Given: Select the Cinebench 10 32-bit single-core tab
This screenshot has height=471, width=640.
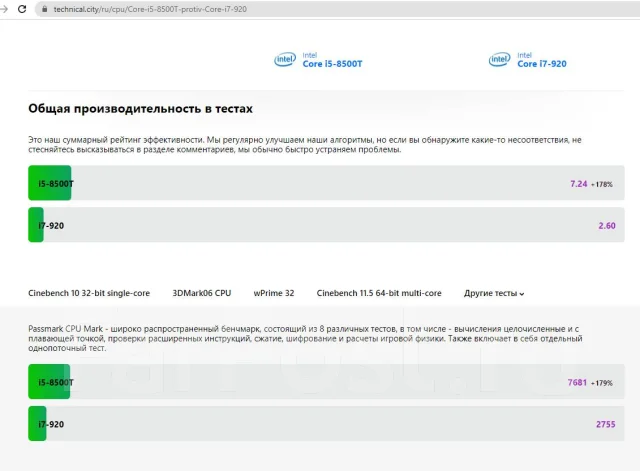Looking at the screenshot, I should (89, 293).
